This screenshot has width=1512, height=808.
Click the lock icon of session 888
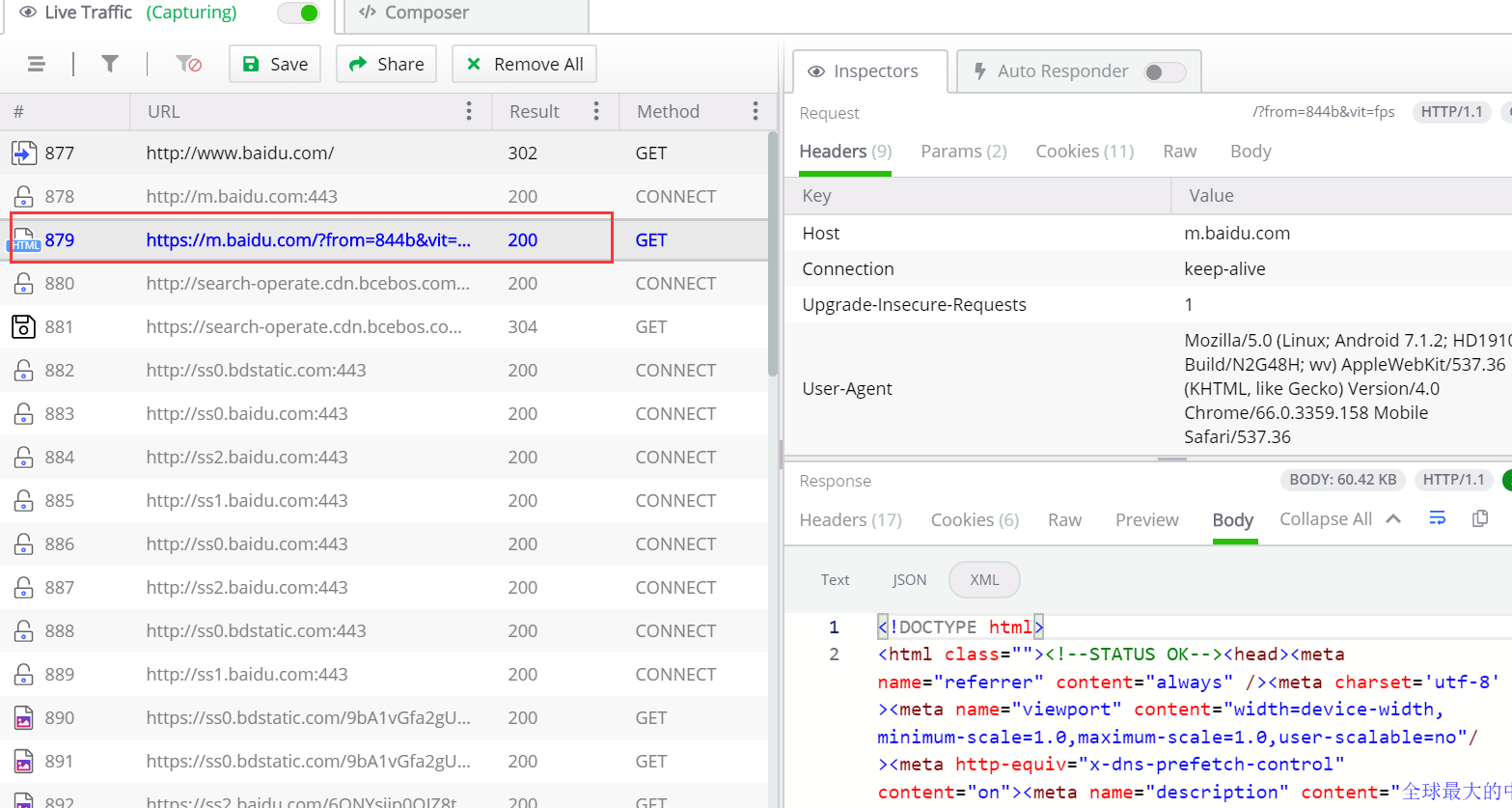(x=24, y=630)
